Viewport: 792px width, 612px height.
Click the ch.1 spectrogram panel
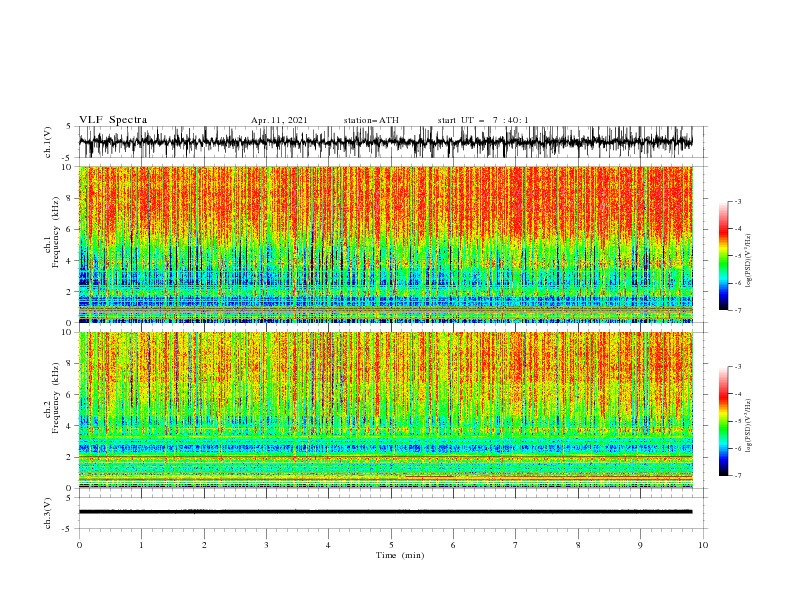tap(386, 244)
